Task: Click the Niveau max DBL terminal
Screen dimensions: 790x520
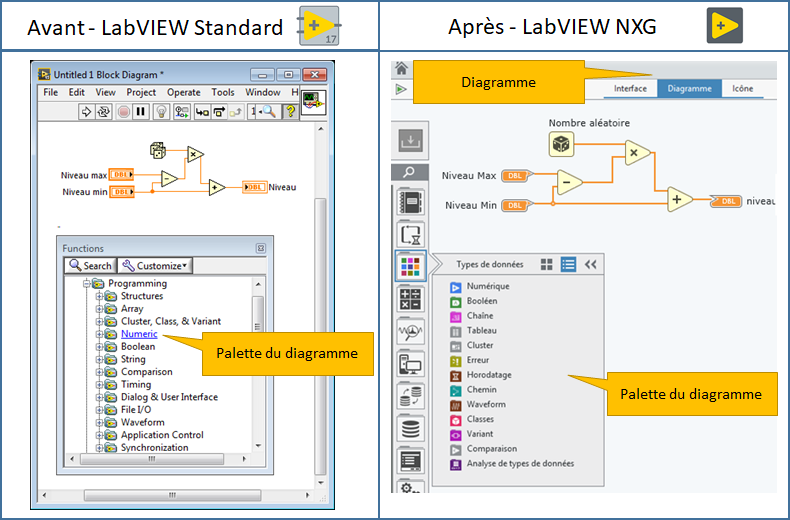Action: pos(121,175)
